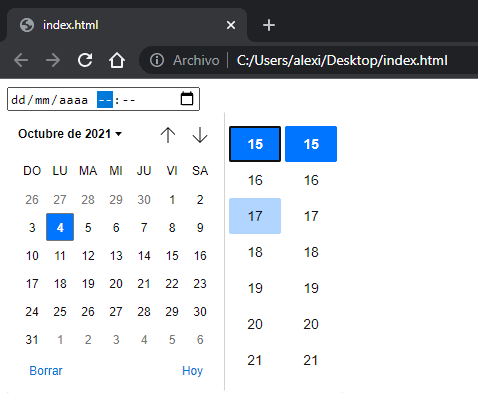
Task: Select September 26 grayed date
Action: (x=32, y=200)
